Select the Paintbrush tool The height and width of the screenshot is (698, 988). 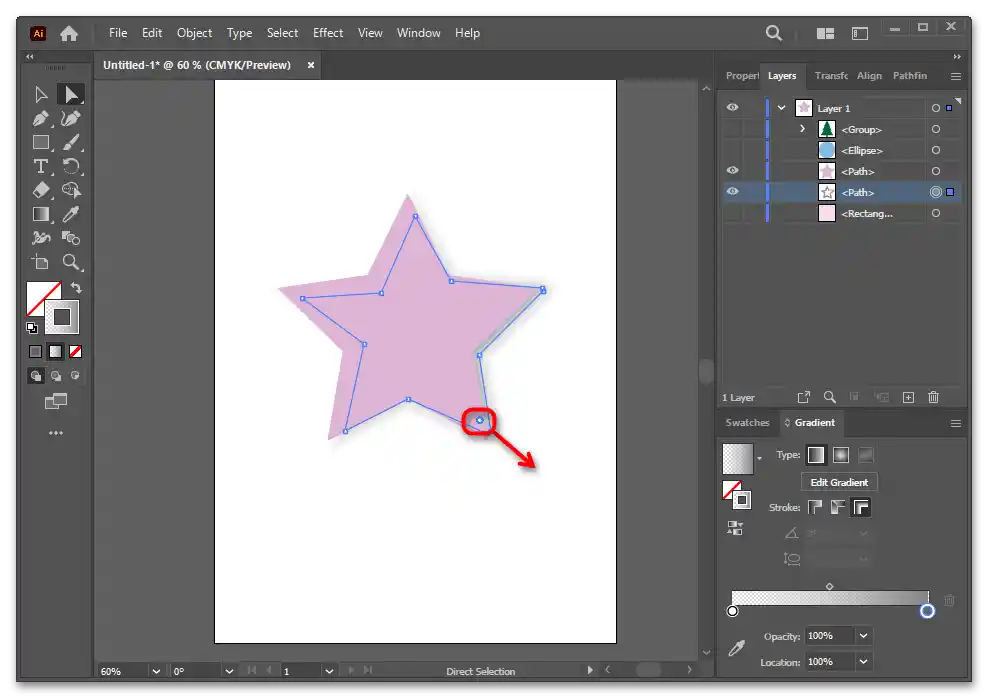click(71, 142)
